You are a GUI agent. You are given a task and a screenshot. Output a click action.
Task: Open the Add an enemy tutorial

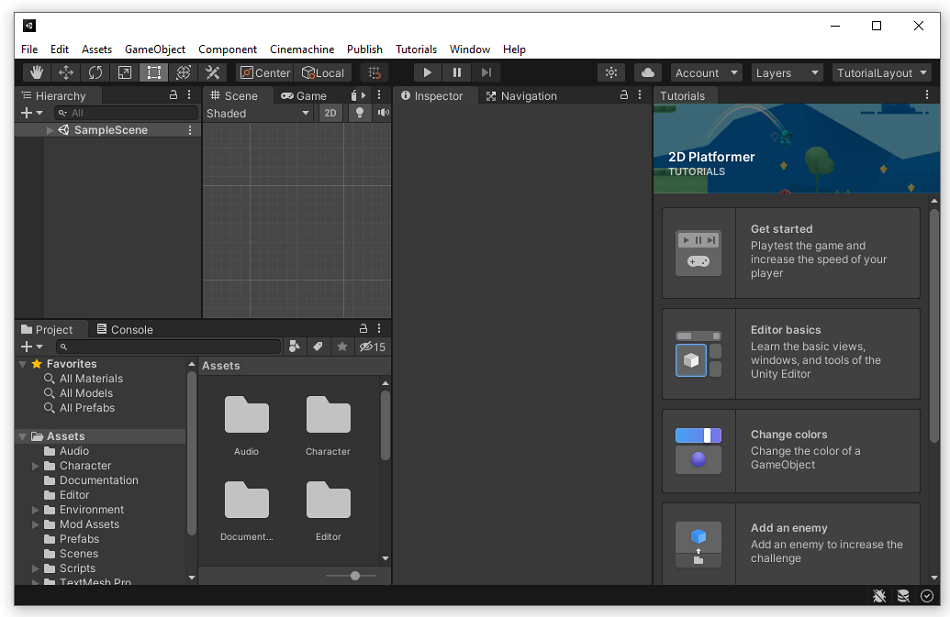click(791, 544)
